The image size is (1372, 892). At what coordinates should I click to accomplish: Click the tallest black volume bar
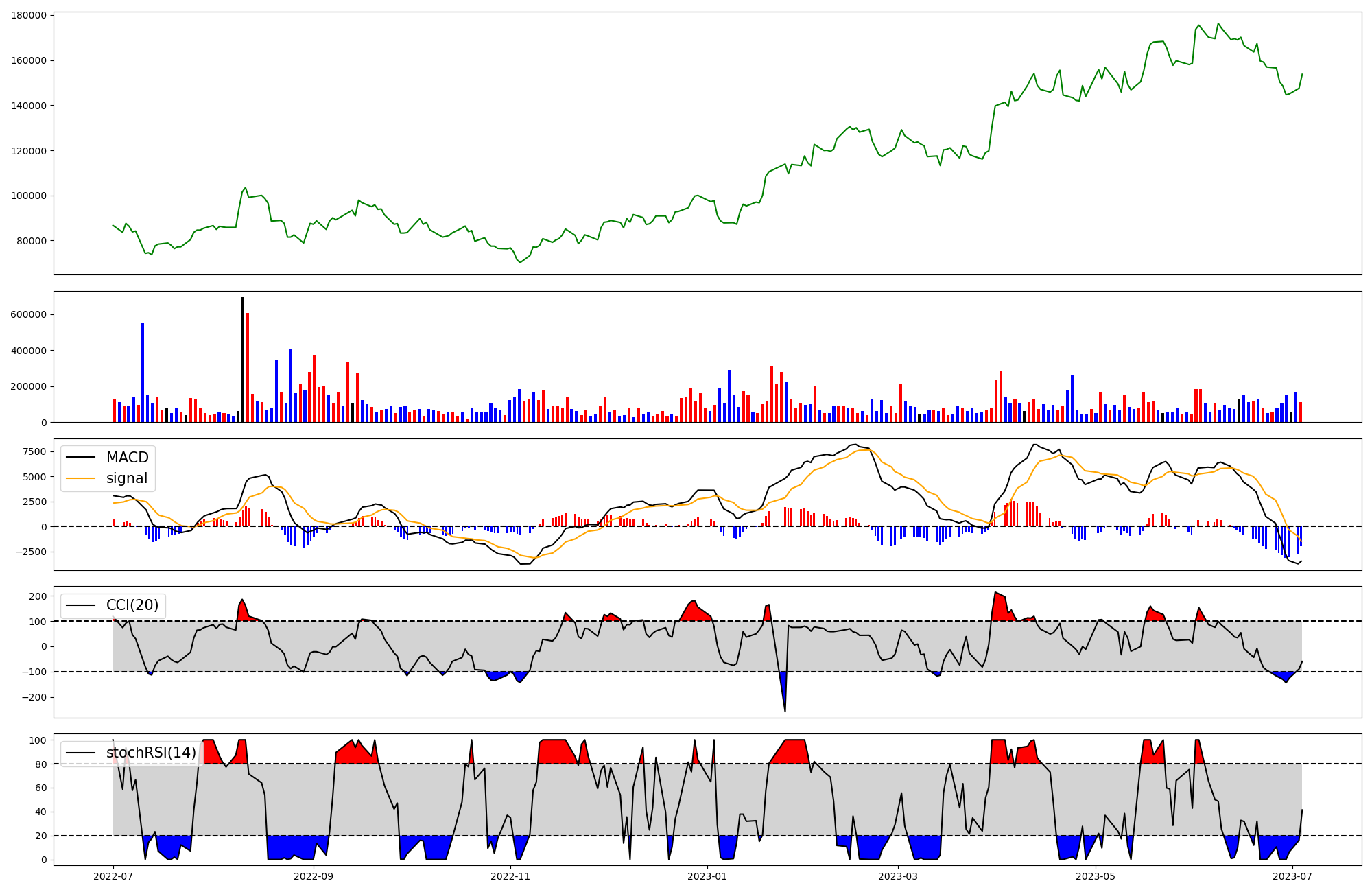243,360
